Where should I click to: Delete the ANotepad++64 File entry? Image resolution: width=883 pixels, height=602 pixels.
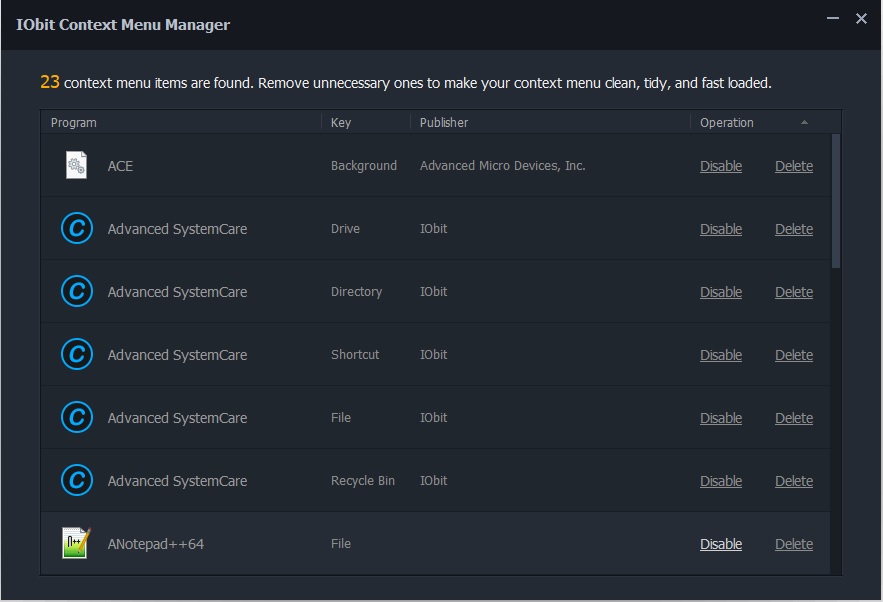(794, 545)
